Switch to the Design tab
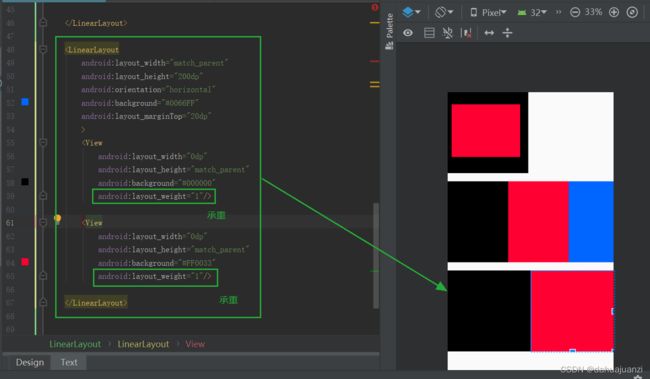650x379 pixels. 29,362
